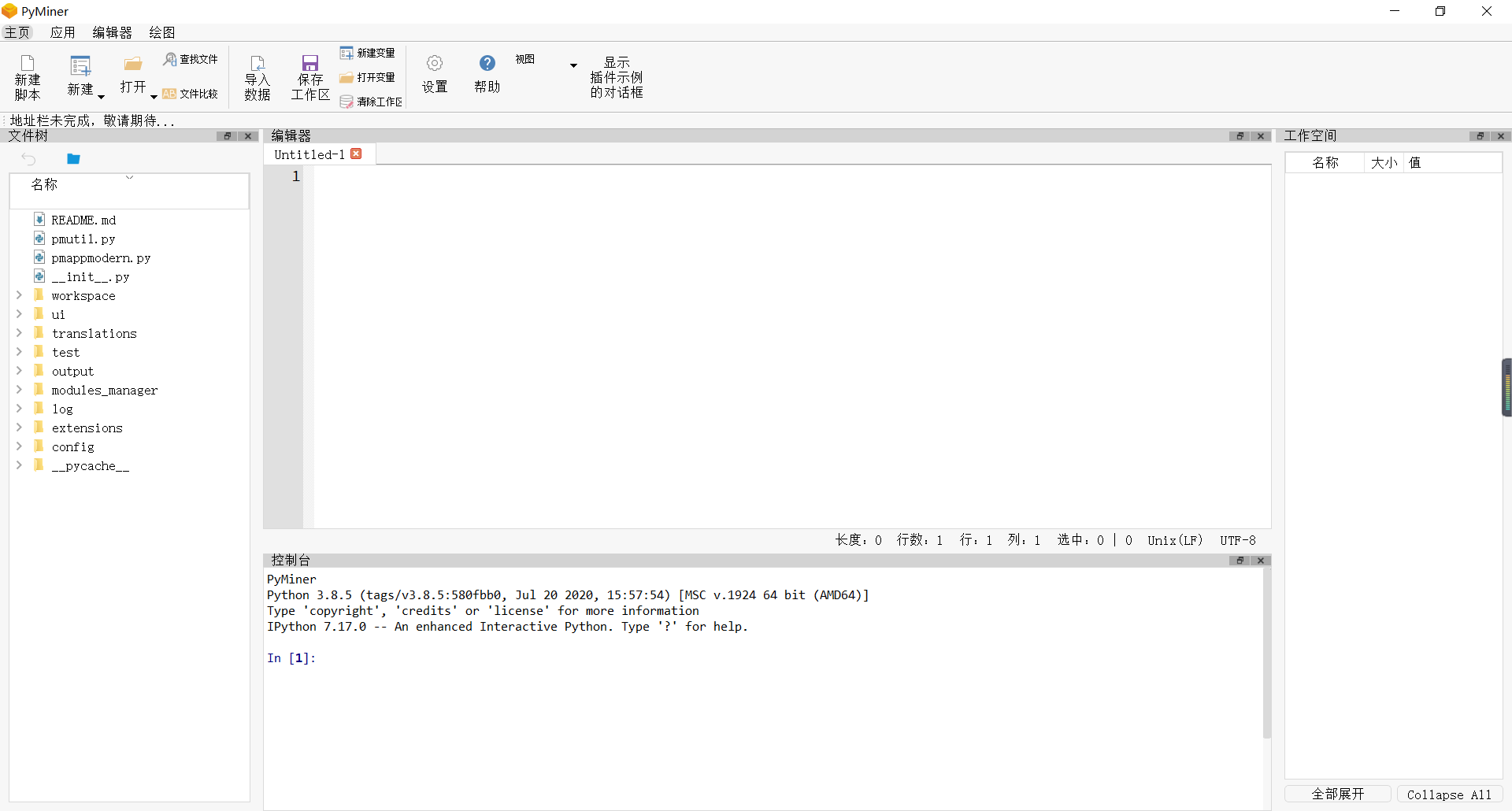Click 显示插件示例的对话框 button
This screenshot has width=1512, height=811.
pos(617,77)
